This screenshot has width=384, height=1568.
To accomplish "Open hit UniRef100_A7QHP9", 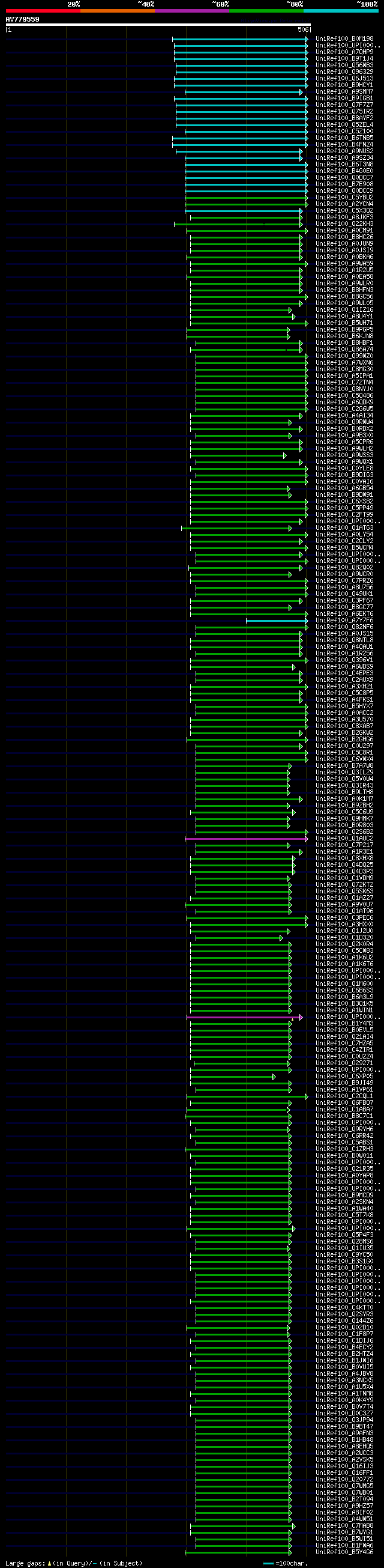I will [x=344, y=52].
